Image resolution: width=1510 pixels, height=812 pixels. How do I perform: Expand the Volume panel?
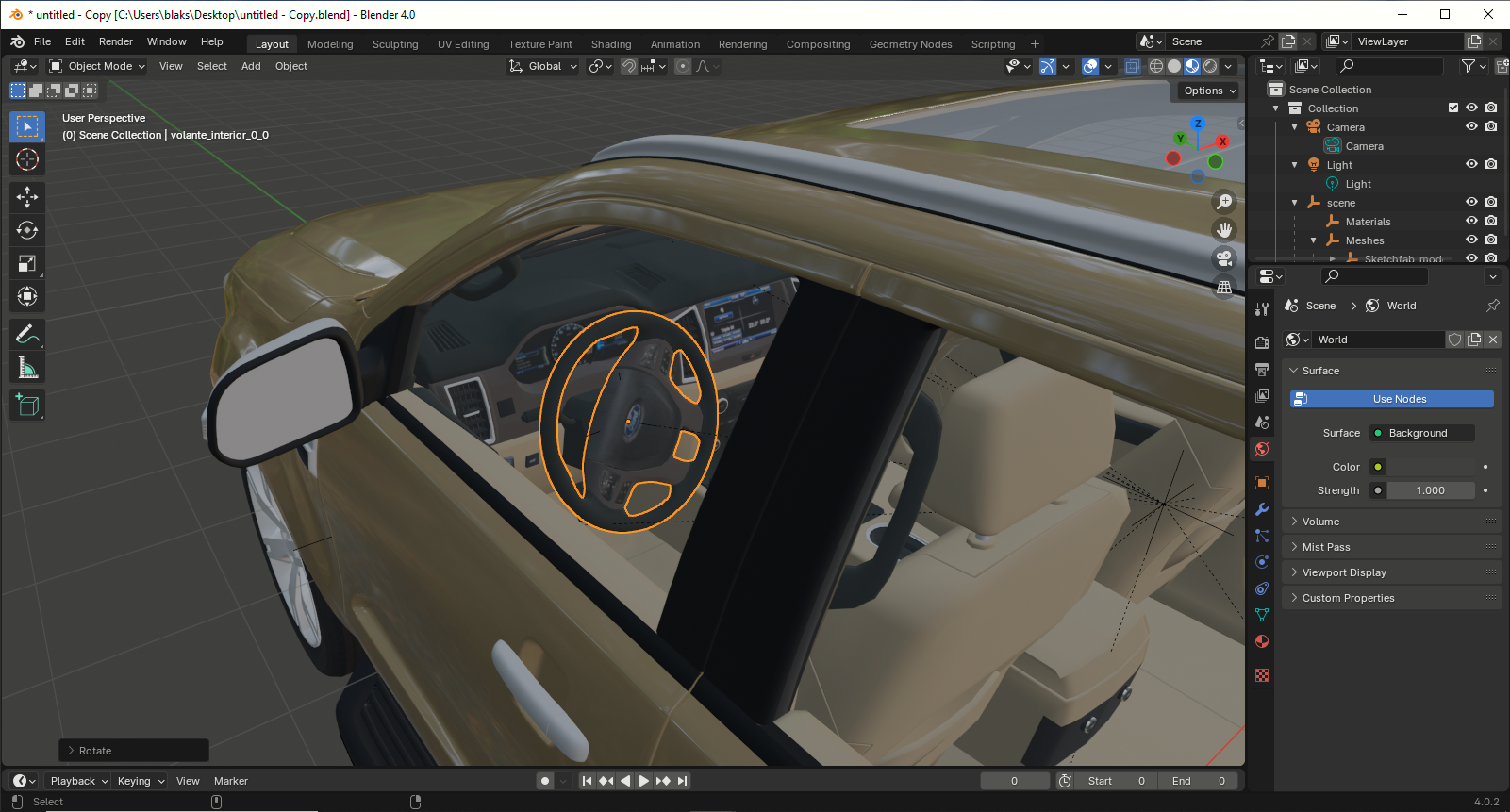click(1320, 522)
